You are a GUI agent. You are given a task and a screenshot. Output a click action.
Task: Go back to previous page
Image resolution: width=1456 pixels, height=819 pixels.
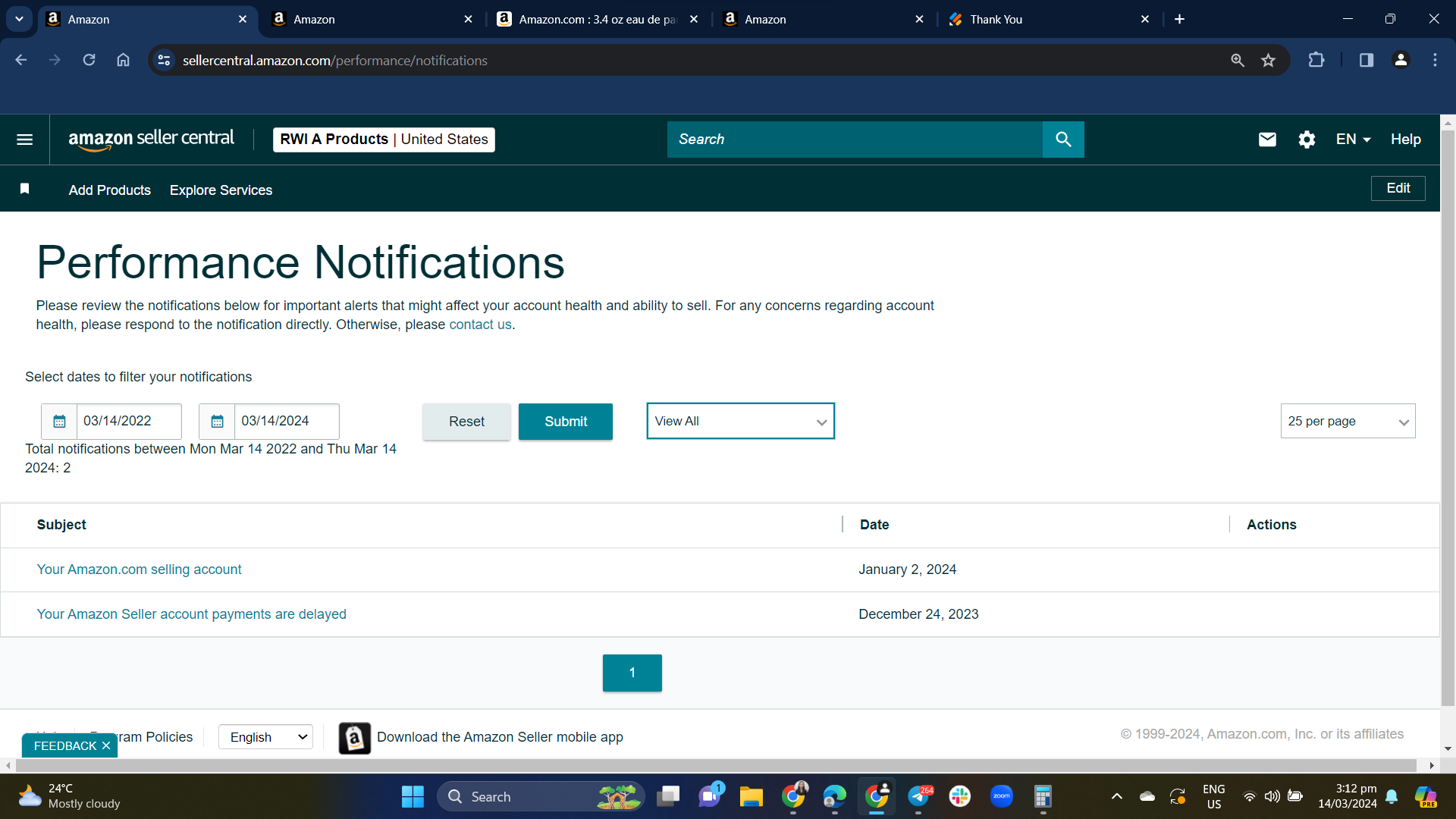click(21, 60)
